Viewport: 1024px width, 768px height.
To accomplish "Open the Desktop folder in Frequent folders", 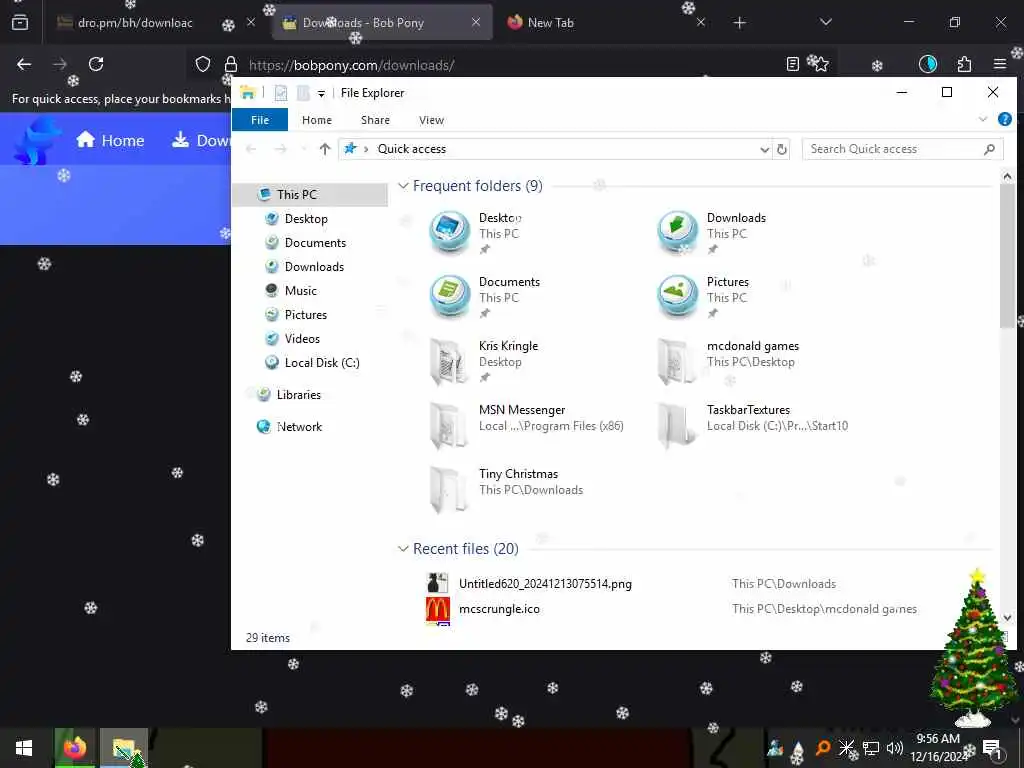I will click(x=477, y=232).
